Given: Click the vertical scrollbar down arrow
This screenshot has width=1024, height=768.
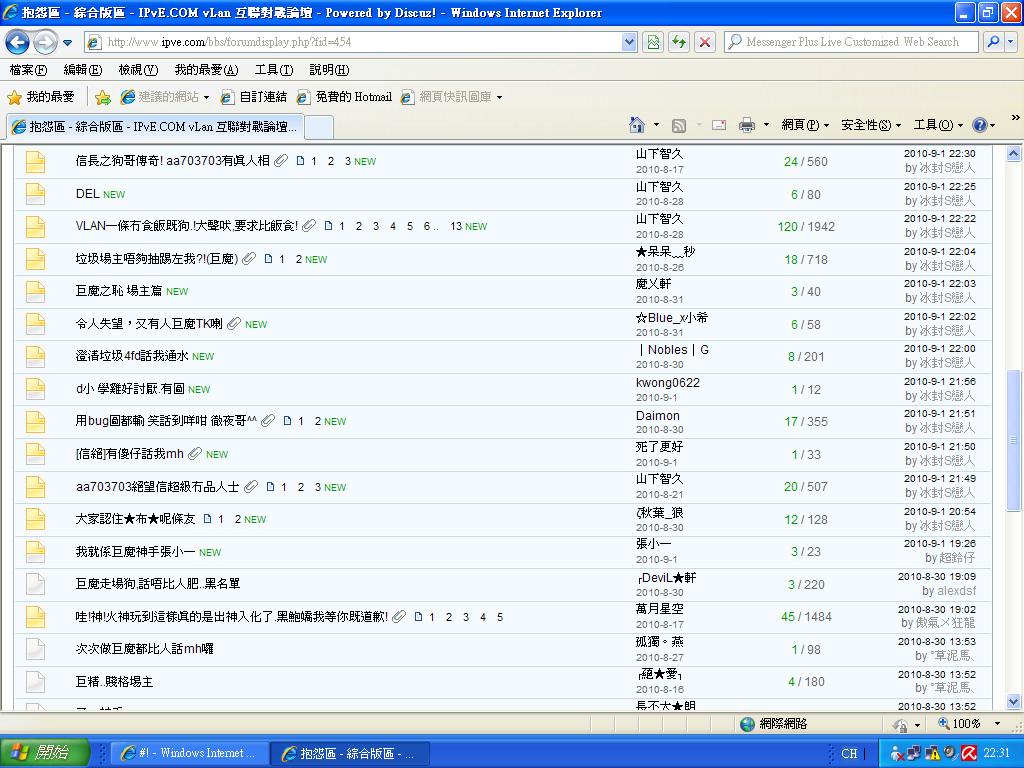Looking at the screenshot, I should coord(1013,701).
